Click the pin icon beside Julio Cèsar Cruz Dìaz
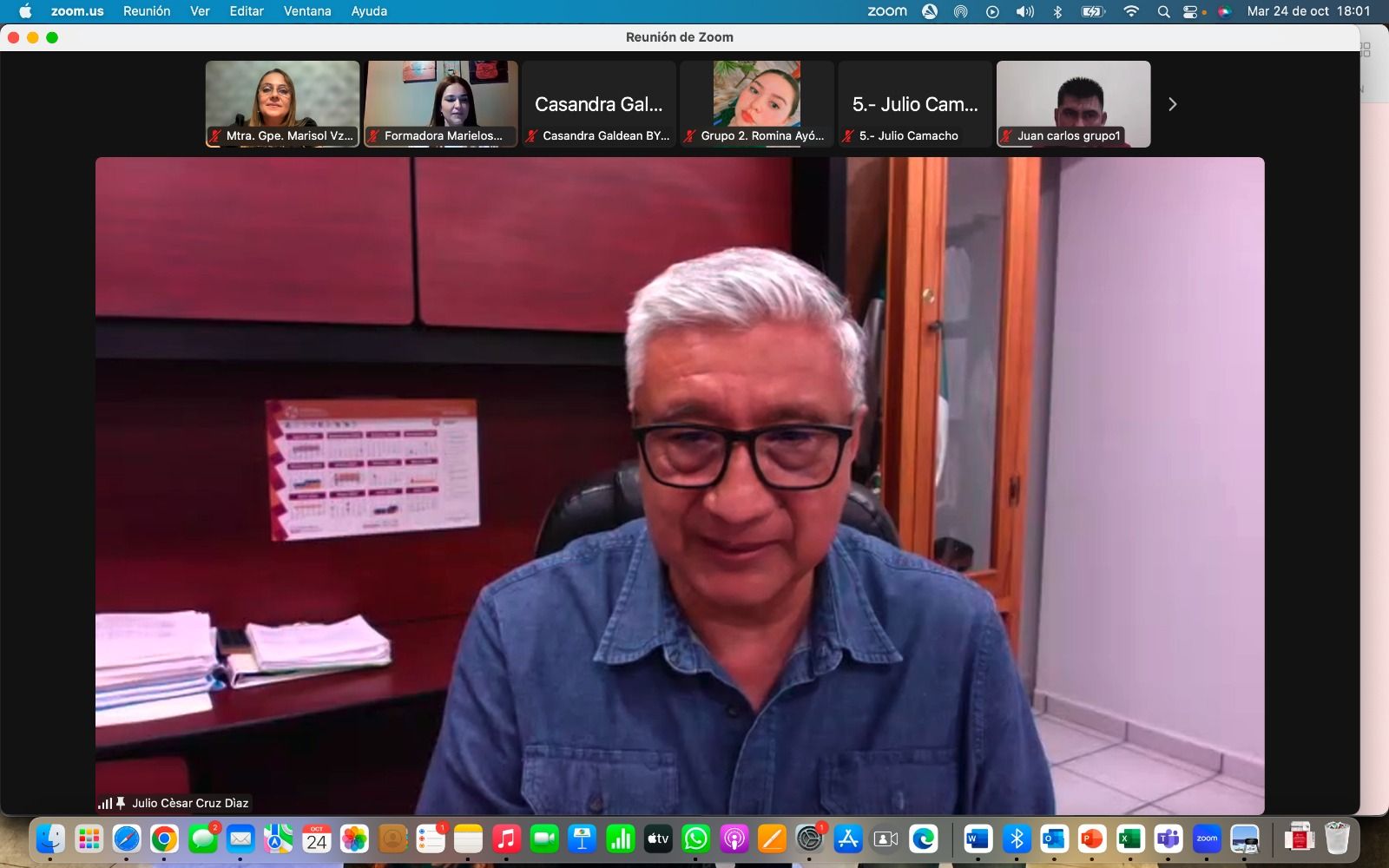This screenshot has width=1389, height=868. (121, 803)
